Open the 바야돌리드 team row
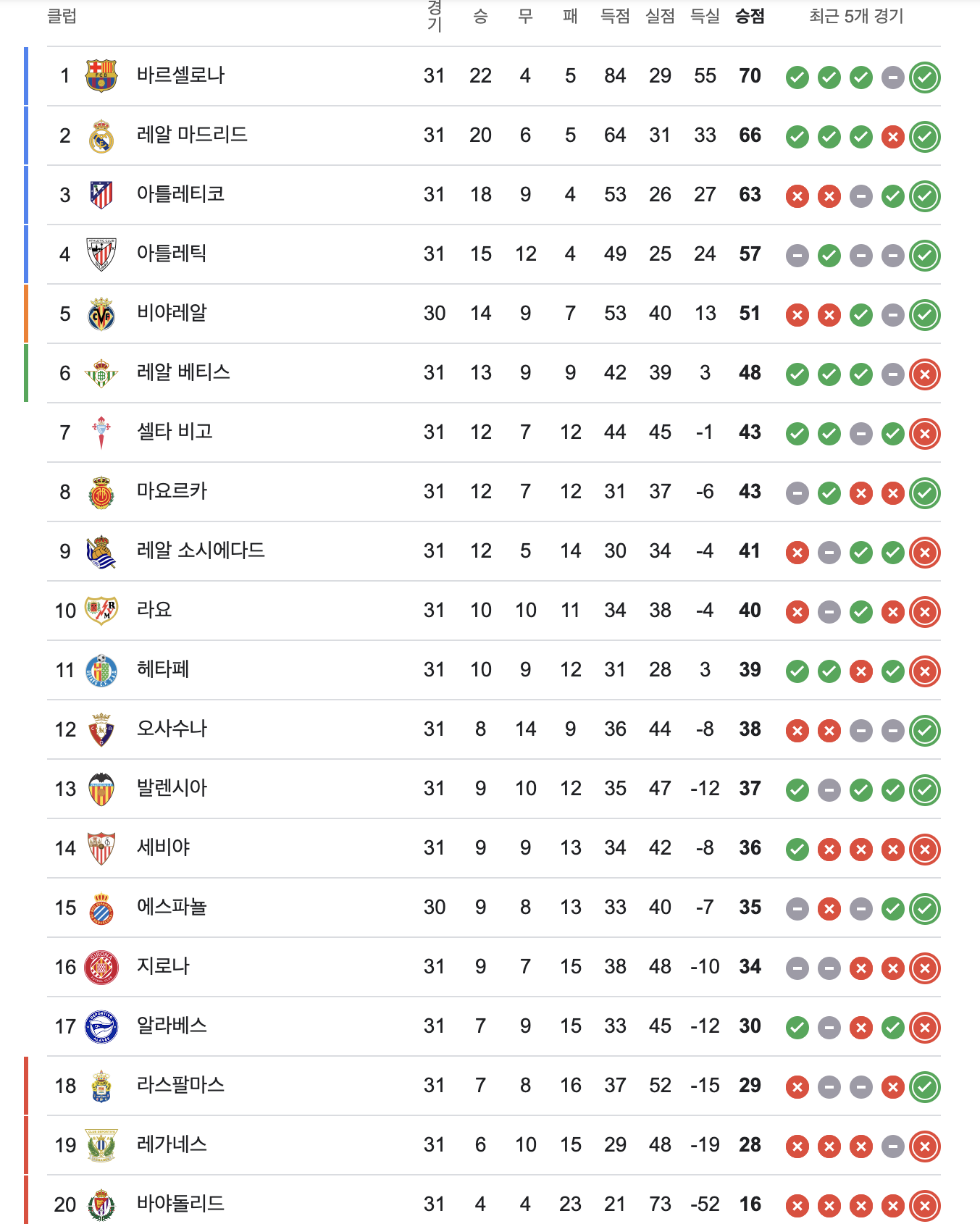Viewport: 980px width, 1224px height. coord(494,1202)
